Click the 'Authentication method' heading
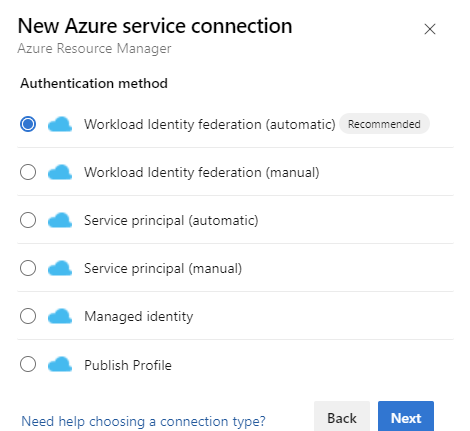Viewport: 470px width, 431px height. [x=94, y=83]
